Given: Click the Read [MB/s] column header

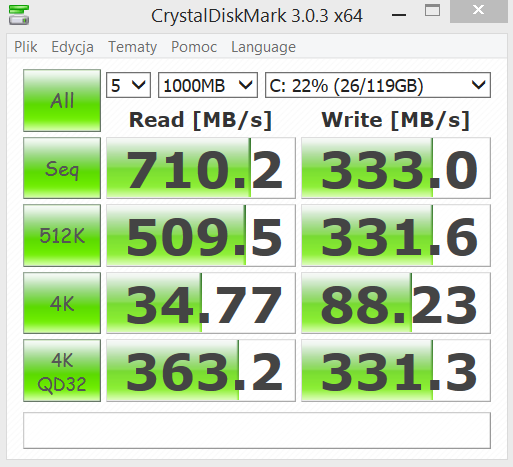Looking at the screenshot, I should 200,120.
